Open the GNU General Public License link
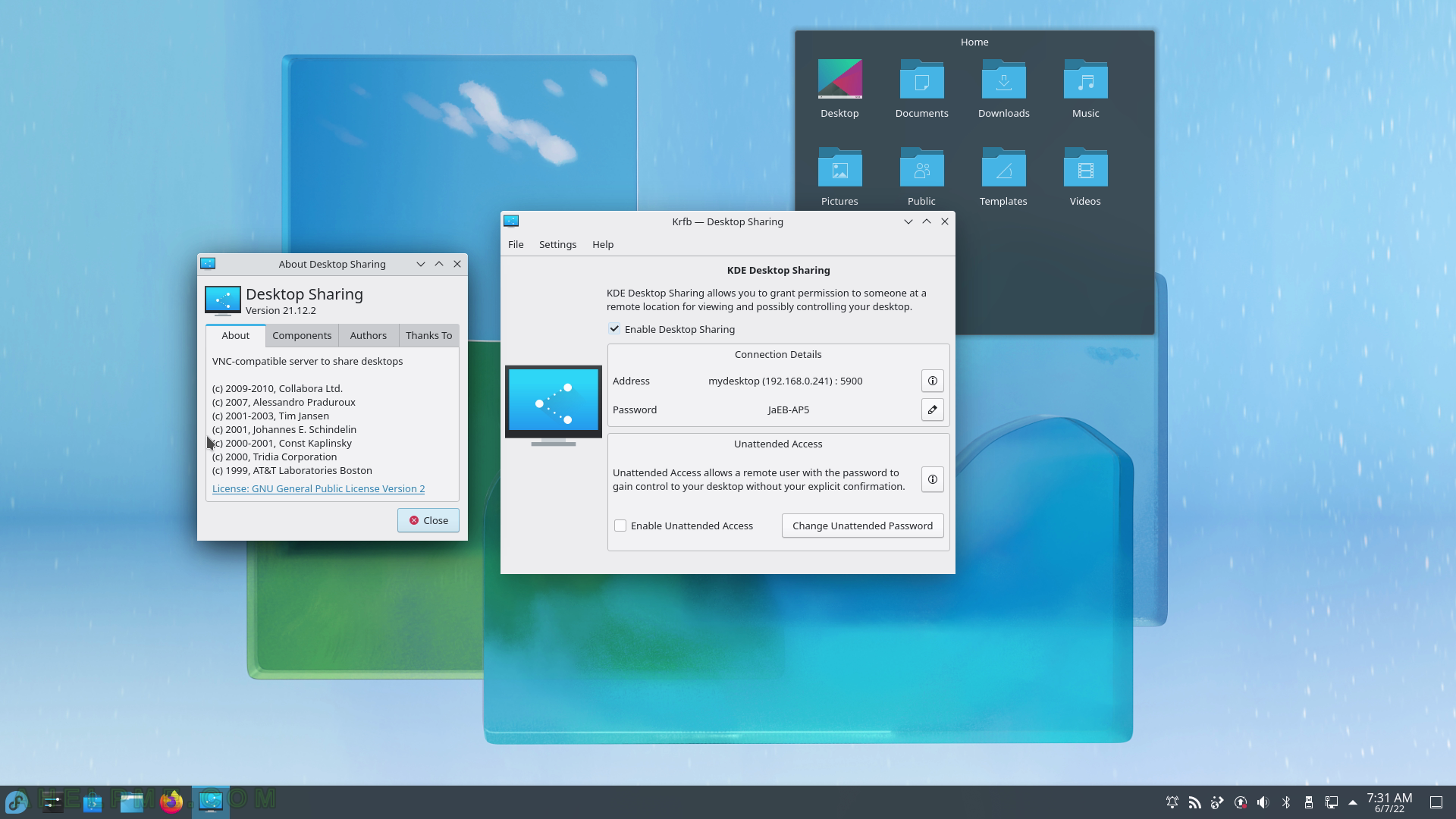Screen dimensions: 1456x819 [318, 488]
